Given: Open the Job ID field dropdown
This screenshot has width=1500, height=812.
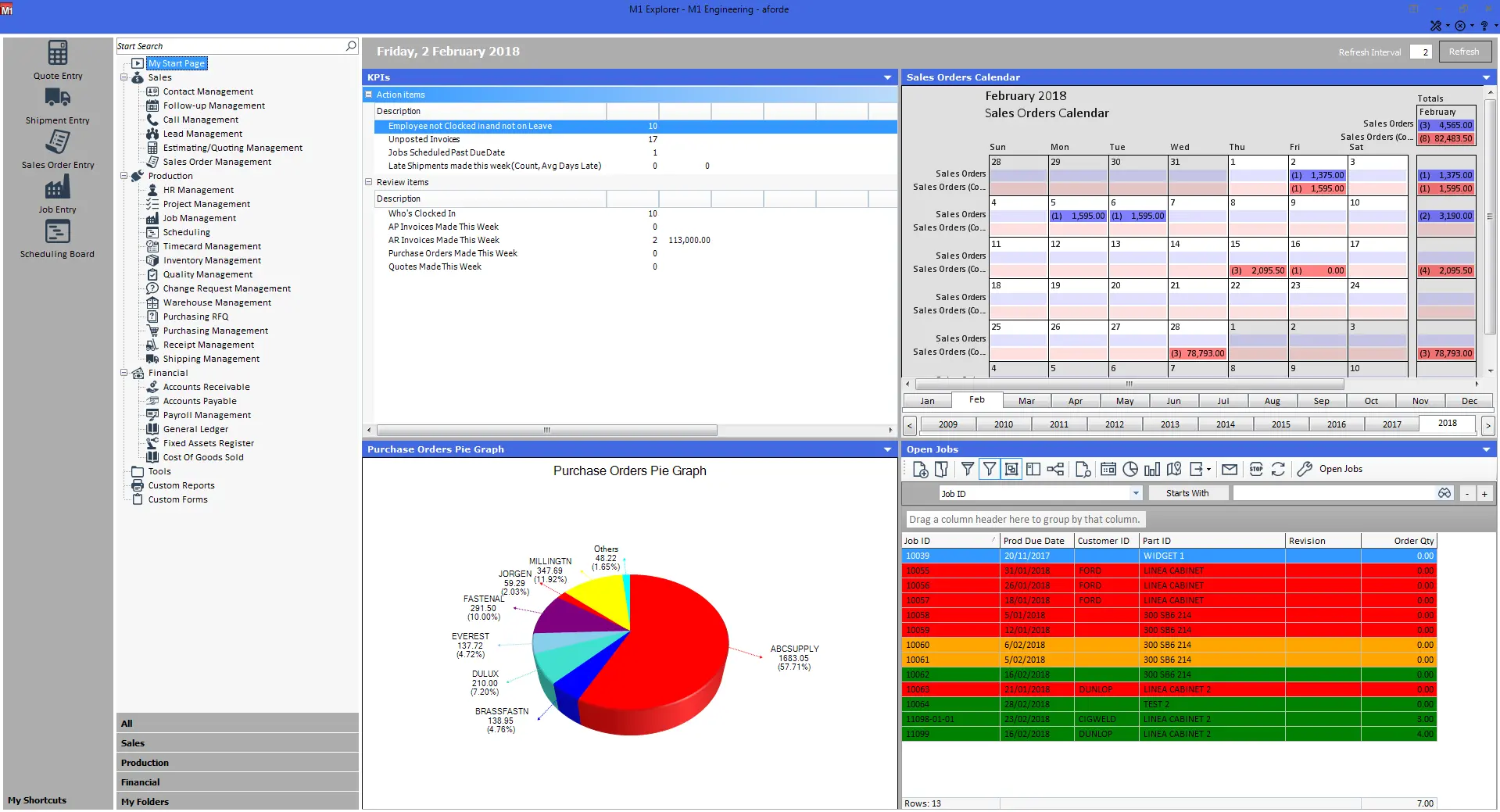Looking at the screenshot, I should [x=1136, y=493].
